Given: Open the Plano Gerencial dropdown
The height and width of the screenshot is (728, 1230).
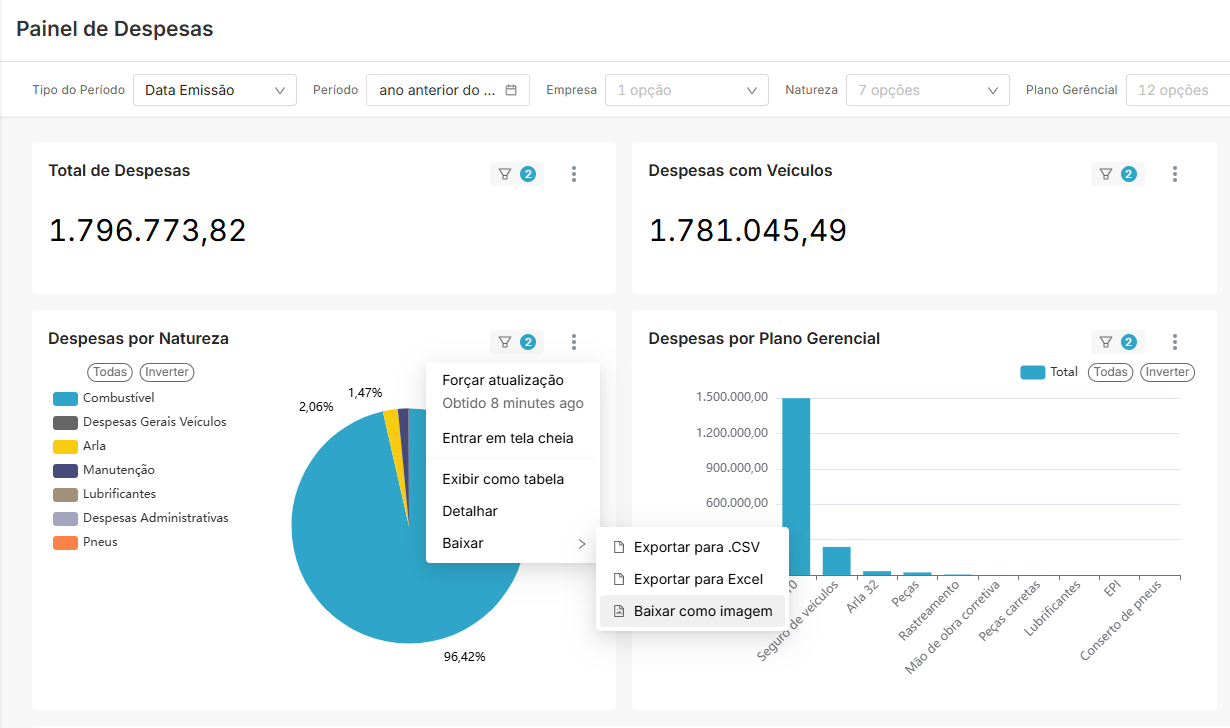Looking at the screenshot, I should [1178, 90].
